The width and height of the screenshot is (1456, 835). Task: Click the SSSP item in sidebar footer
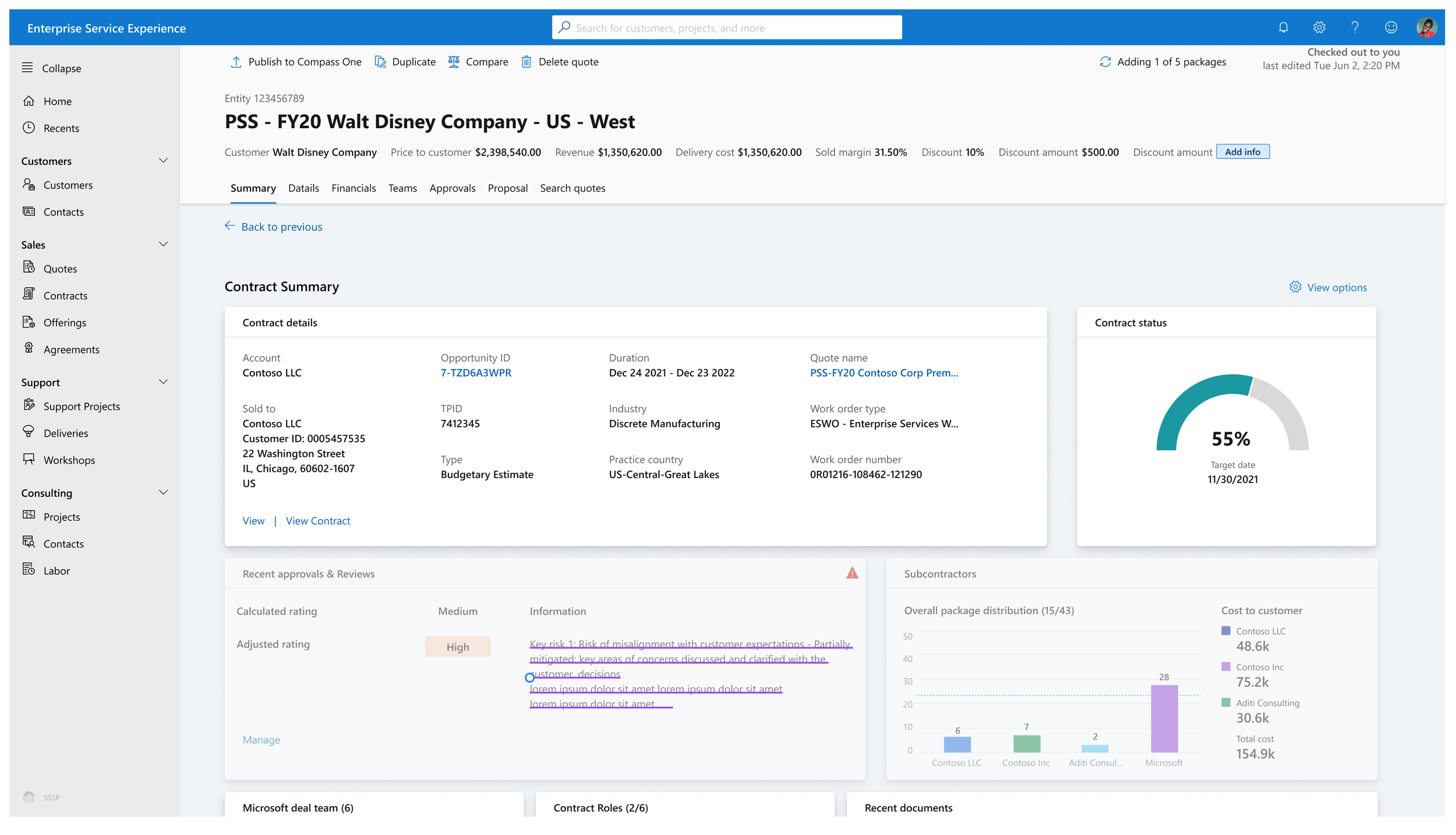tap(41, 797)
